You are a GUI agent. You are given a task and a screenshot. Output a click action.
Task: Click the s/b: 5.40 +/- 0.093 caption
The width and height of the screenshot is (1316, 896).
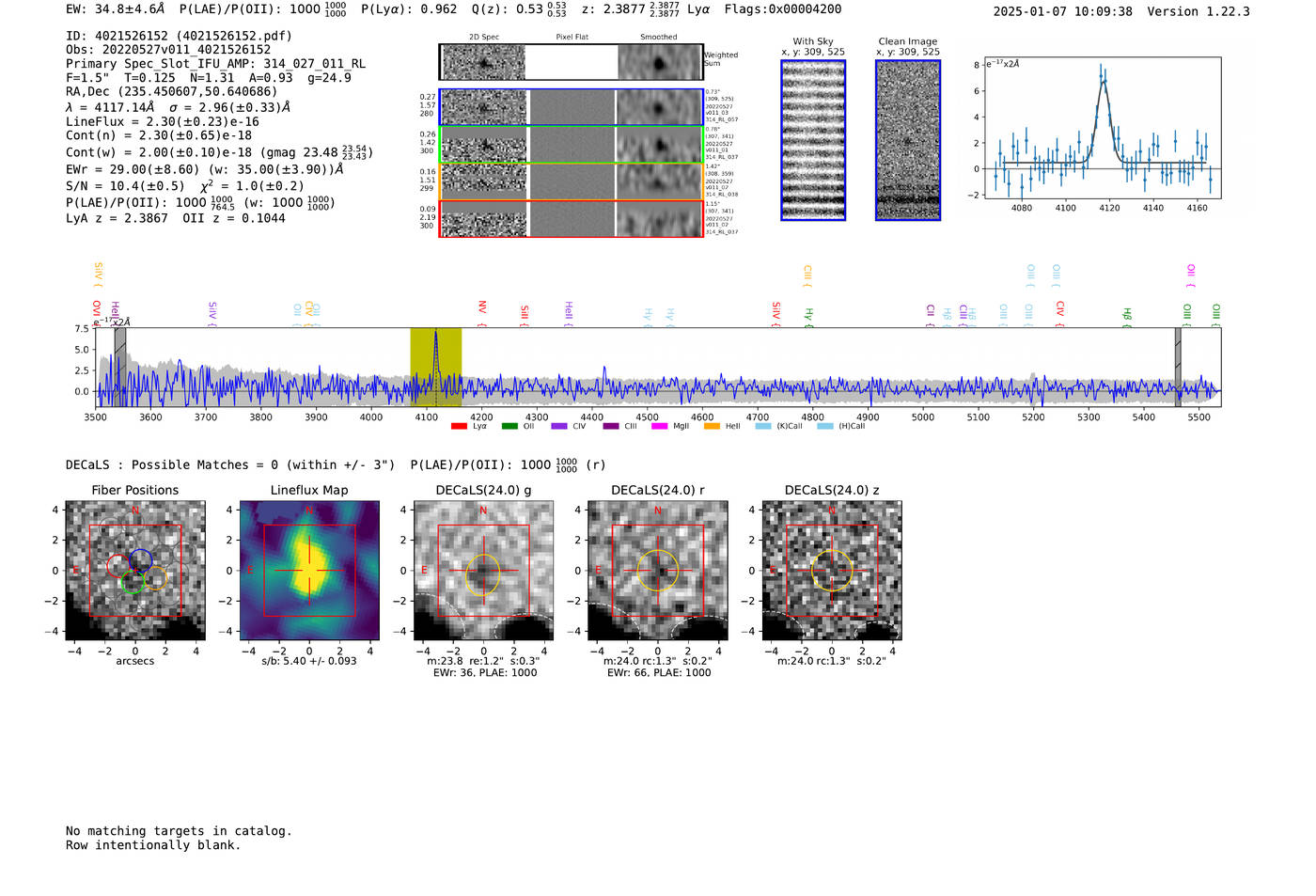tap(309, 661)
